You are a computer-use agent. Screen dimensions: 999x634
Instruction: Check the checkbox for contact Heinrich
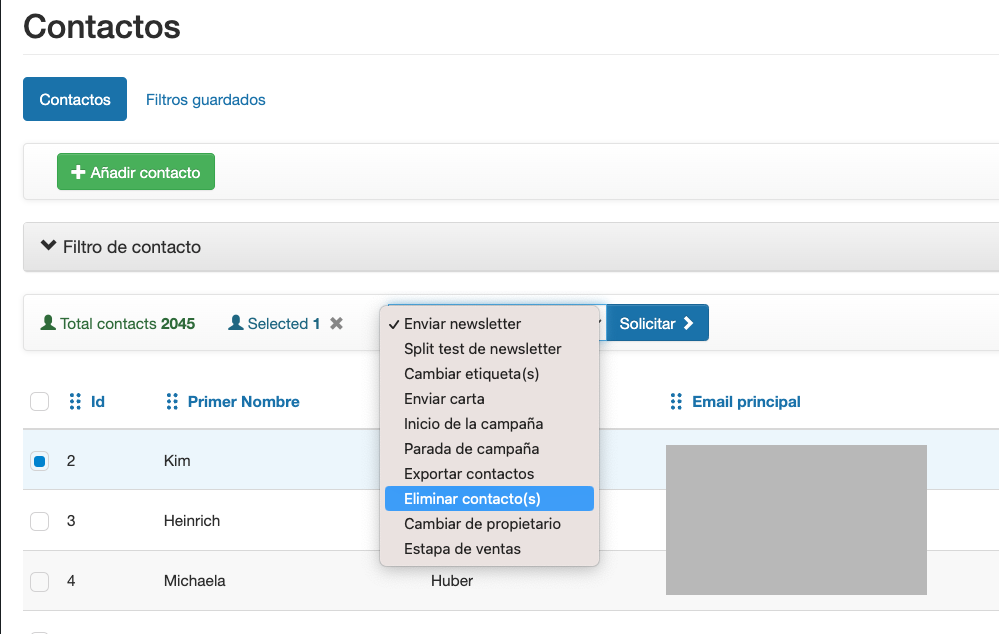[x=40, y=521]
